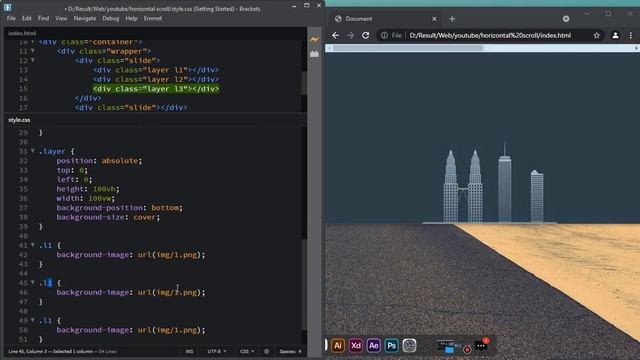
Task: Toggle Spaces indentation setting in status bar
Action: [291, 351]
